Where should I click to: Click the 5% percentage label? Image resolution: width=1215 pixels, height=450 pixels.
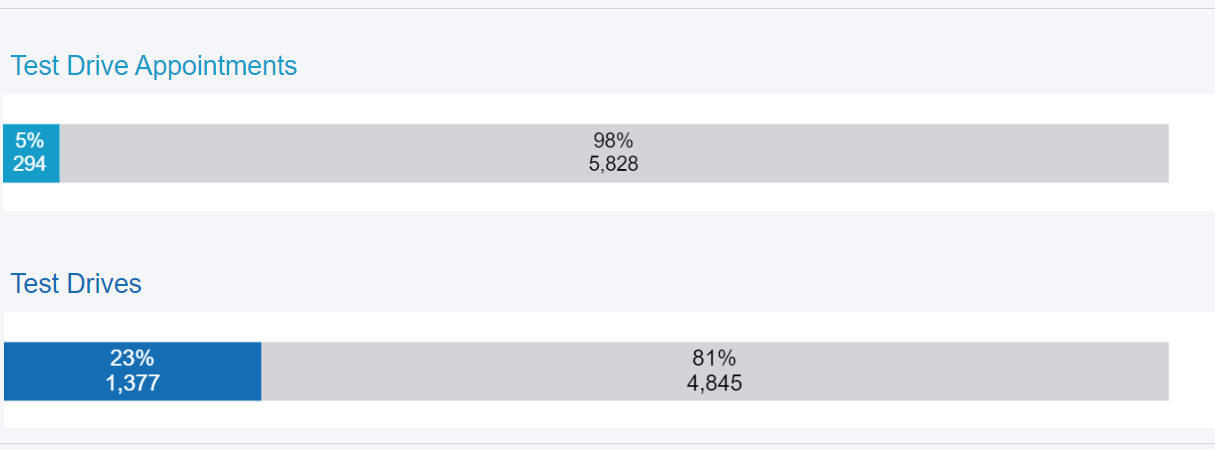click(x=30, y=141)
